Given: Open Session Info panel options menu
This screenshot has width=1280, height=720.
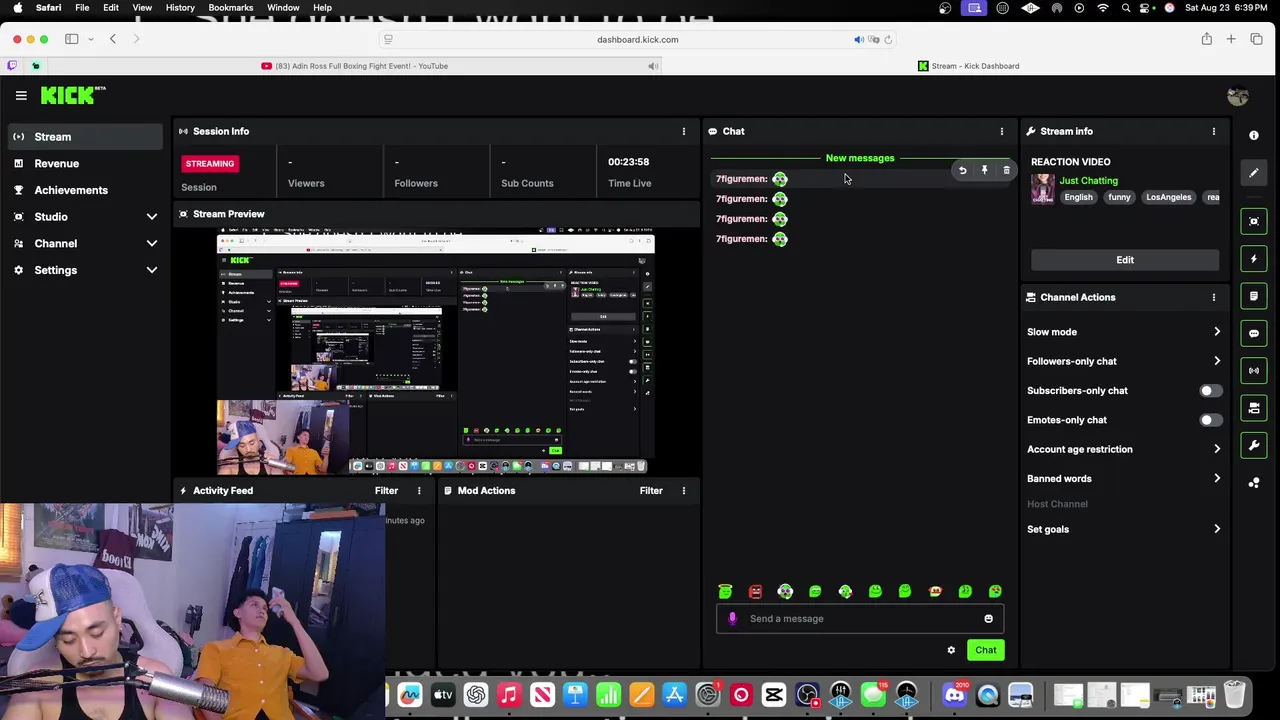Looking at the screenshot, I should point(684,131).
